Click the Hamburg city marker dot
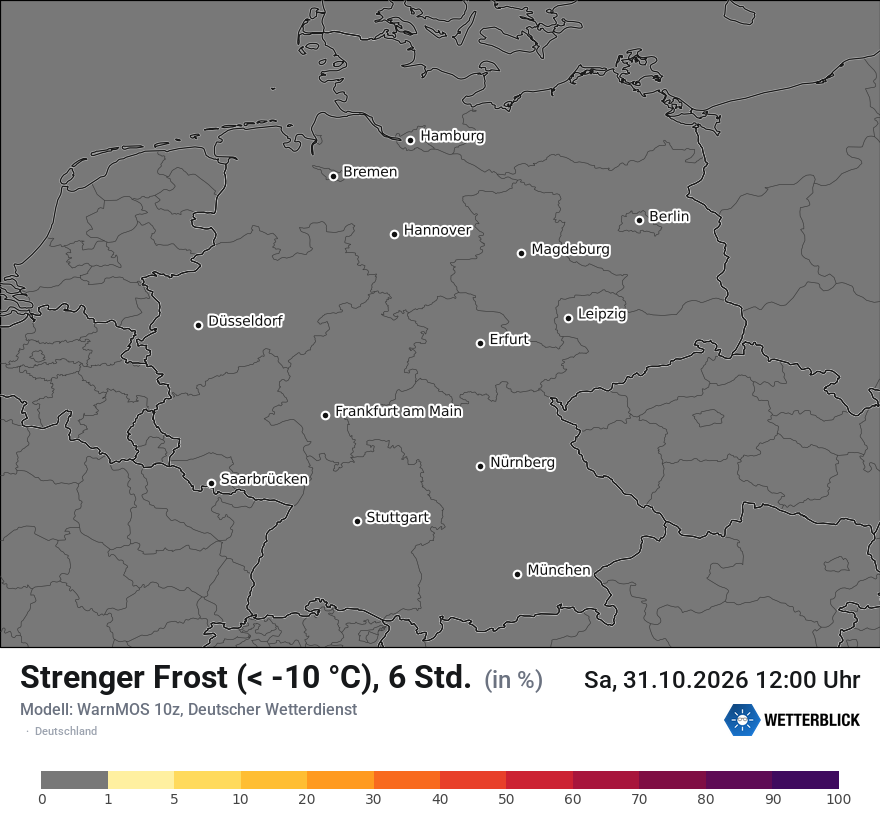The width and height of the screenshot is (880, 830). pos(410,140)
